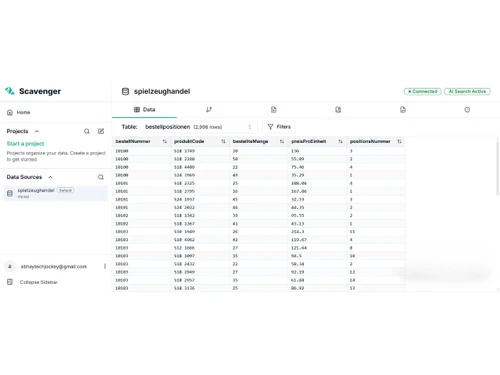Click the user avatar icon
The width and height of the screenshot is (500, 375).
click(10, 266)
